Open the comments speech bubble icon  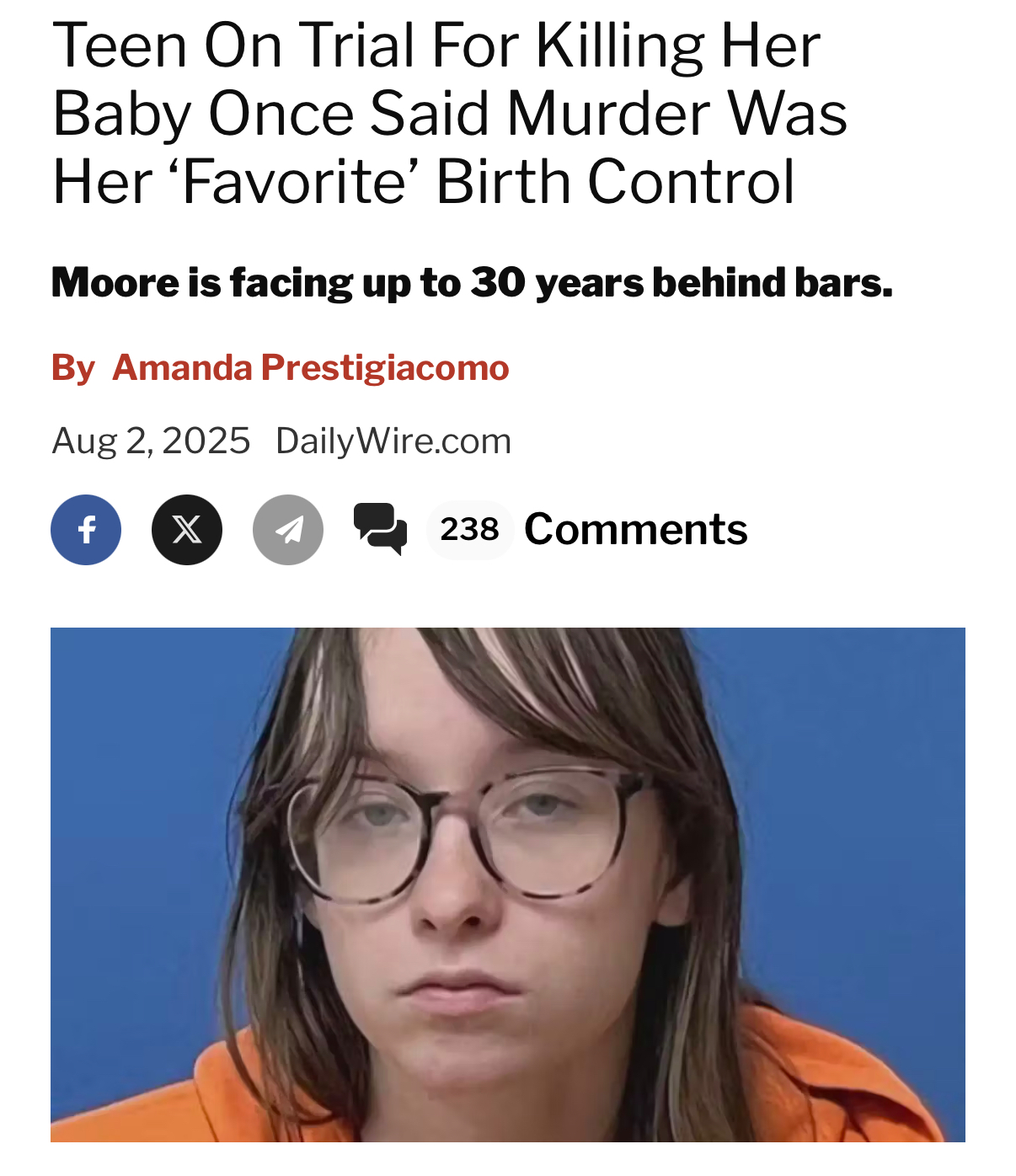click(x=381, y=529)
